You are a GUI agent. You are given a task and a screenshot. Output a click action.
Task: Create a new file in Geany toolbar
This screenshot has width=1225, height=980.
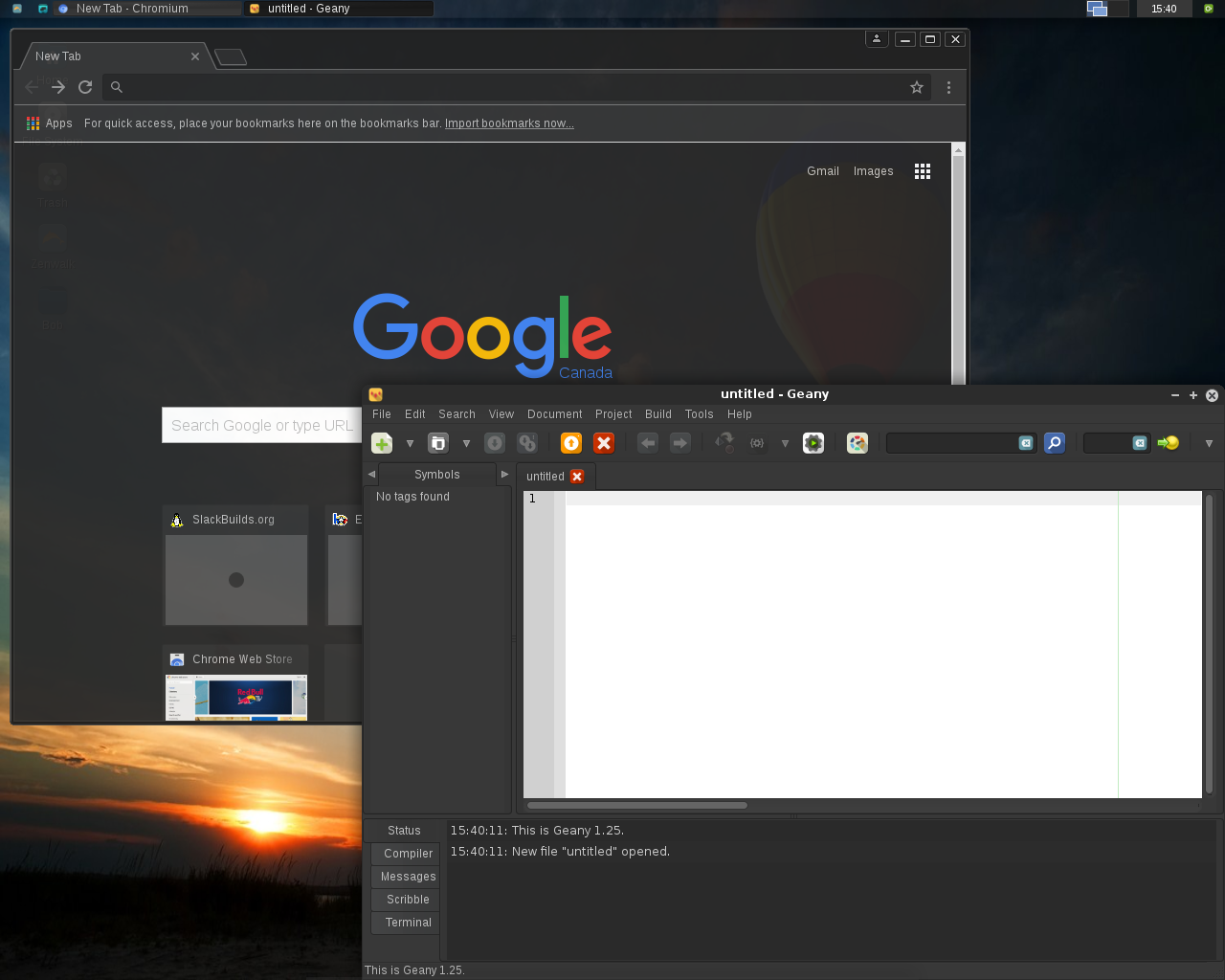pyautogui.click(x=382, y=443)
